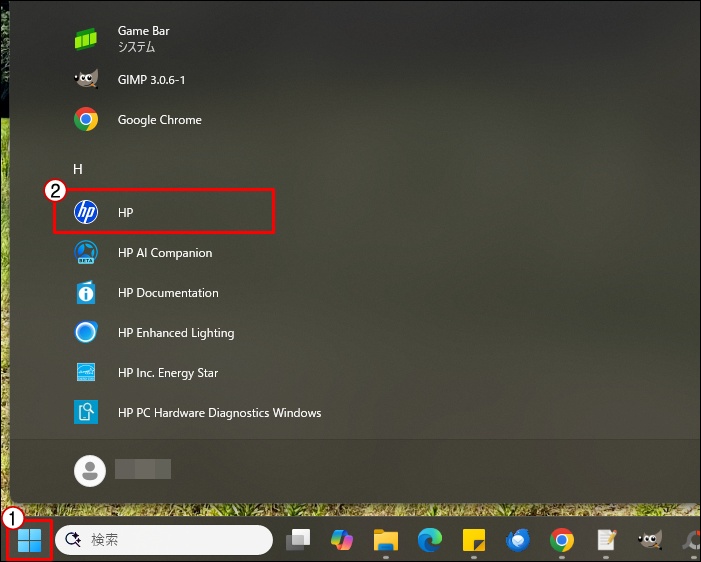Screen dimensions: 701x562
Task: Open Google Chrome from the app list
Action: (x=159, y=120)
